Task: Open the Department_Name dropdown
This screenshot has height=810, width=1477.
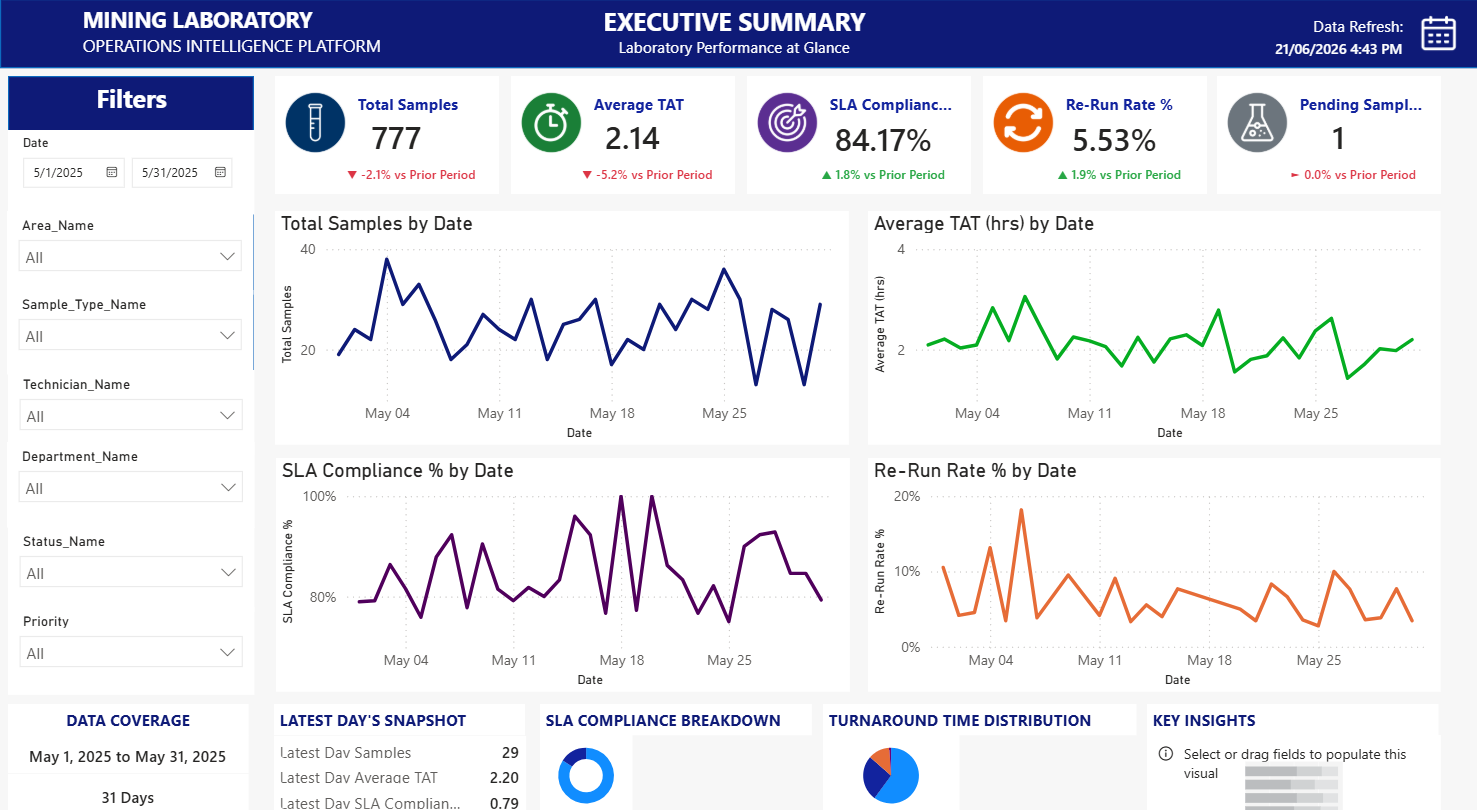Action: 131,488
